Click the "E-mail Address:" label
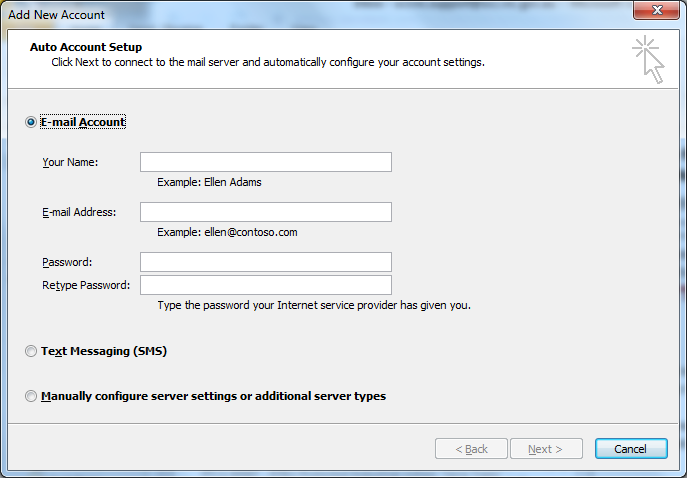 79,212
